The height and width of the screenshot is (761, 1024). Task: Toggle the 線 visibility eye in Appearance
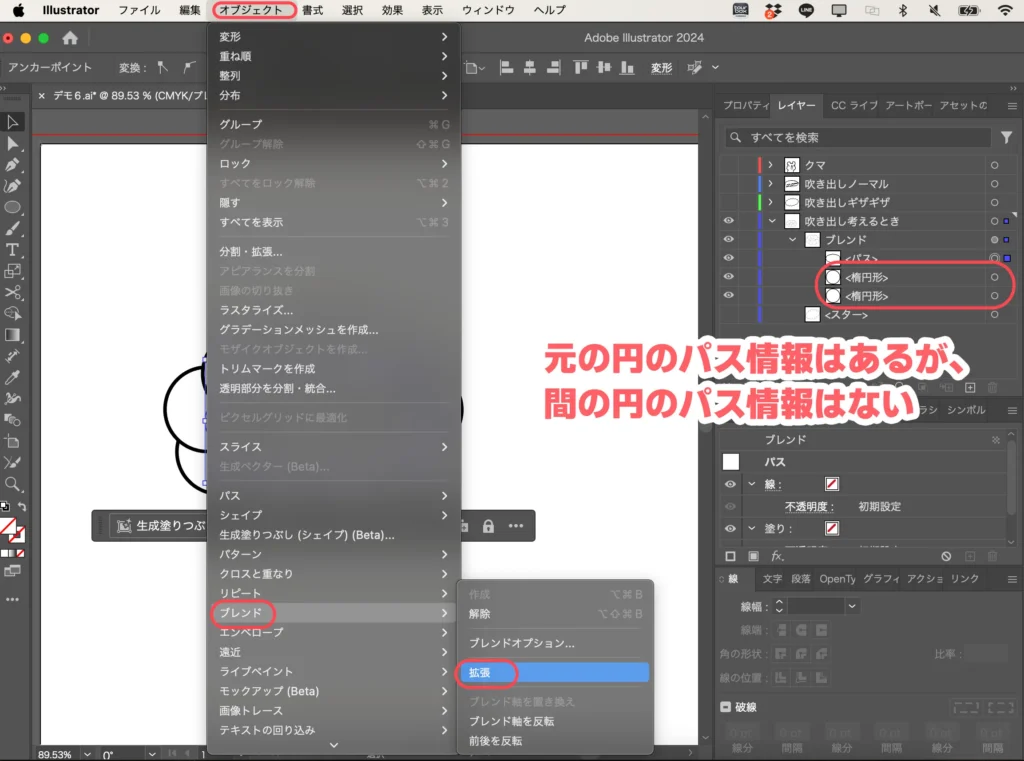(x=731, y=484)
